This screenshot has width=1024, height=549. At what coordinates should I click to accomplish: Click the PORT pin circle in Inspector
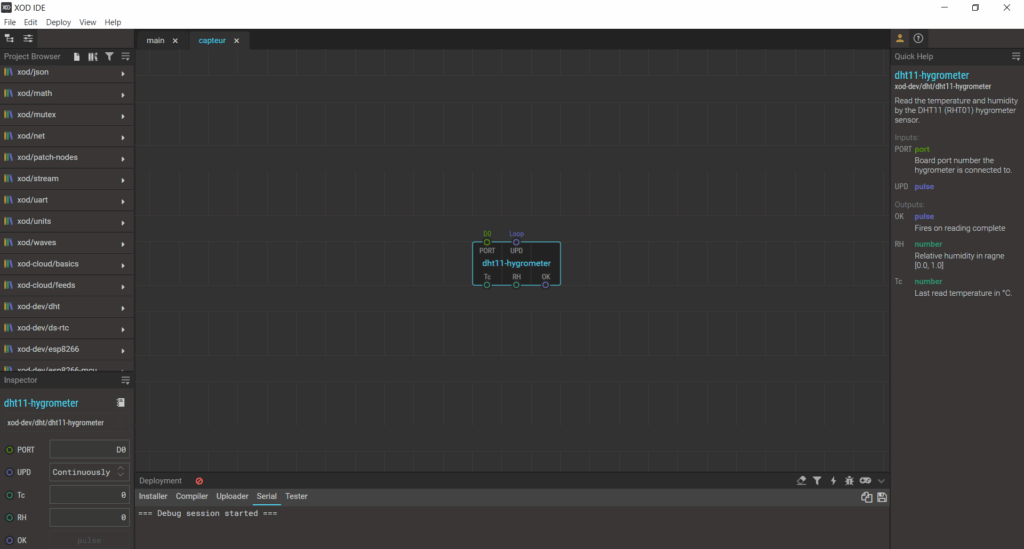point(9,450)
